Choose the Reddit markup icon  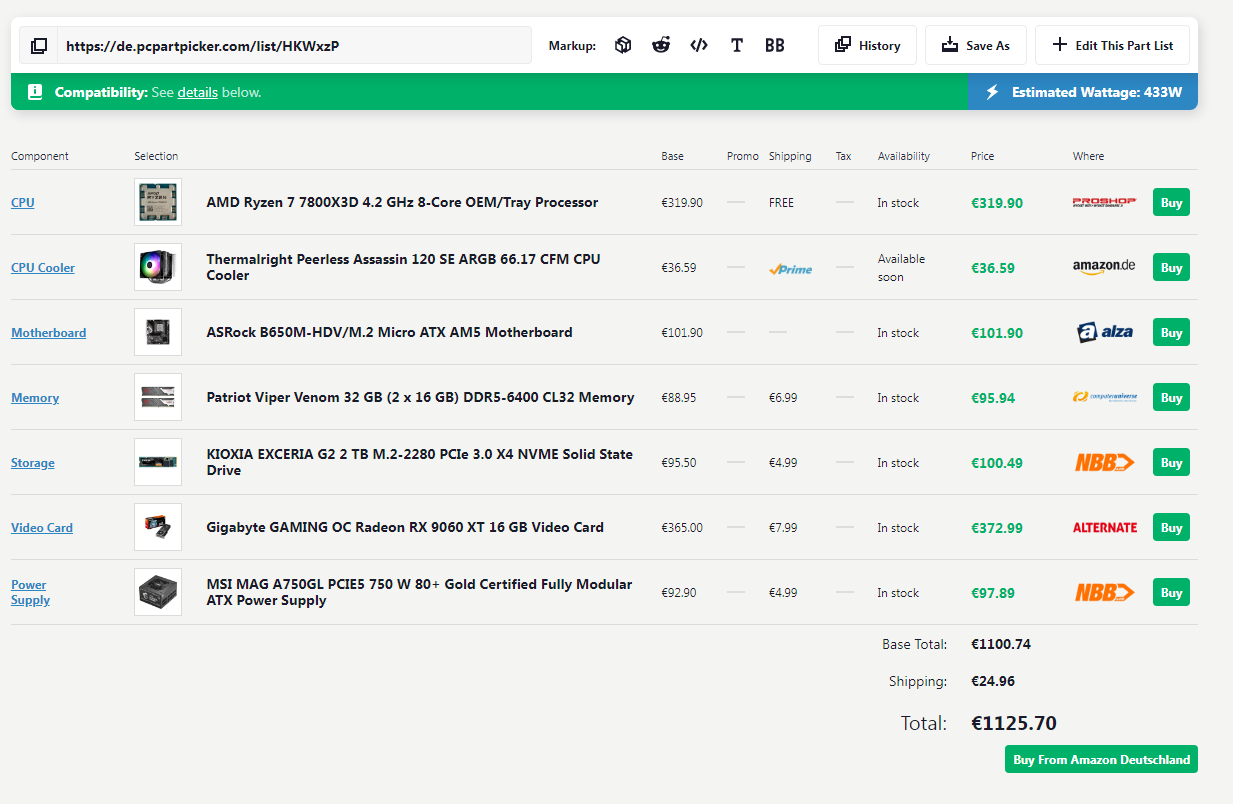pyautogui.click(x=661, y=45)
